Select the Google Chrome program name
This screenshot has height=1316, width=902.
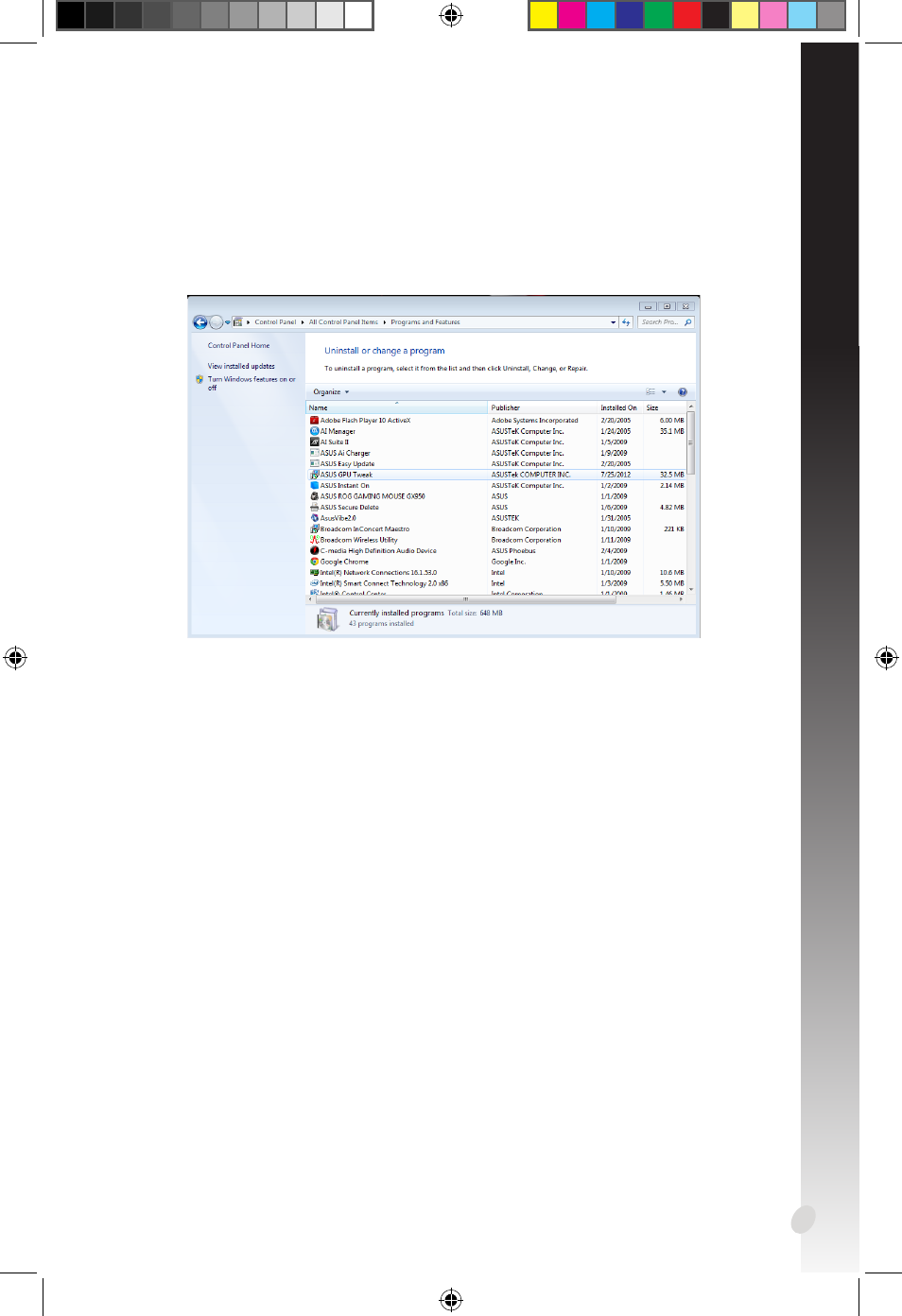tap(344, 563)
